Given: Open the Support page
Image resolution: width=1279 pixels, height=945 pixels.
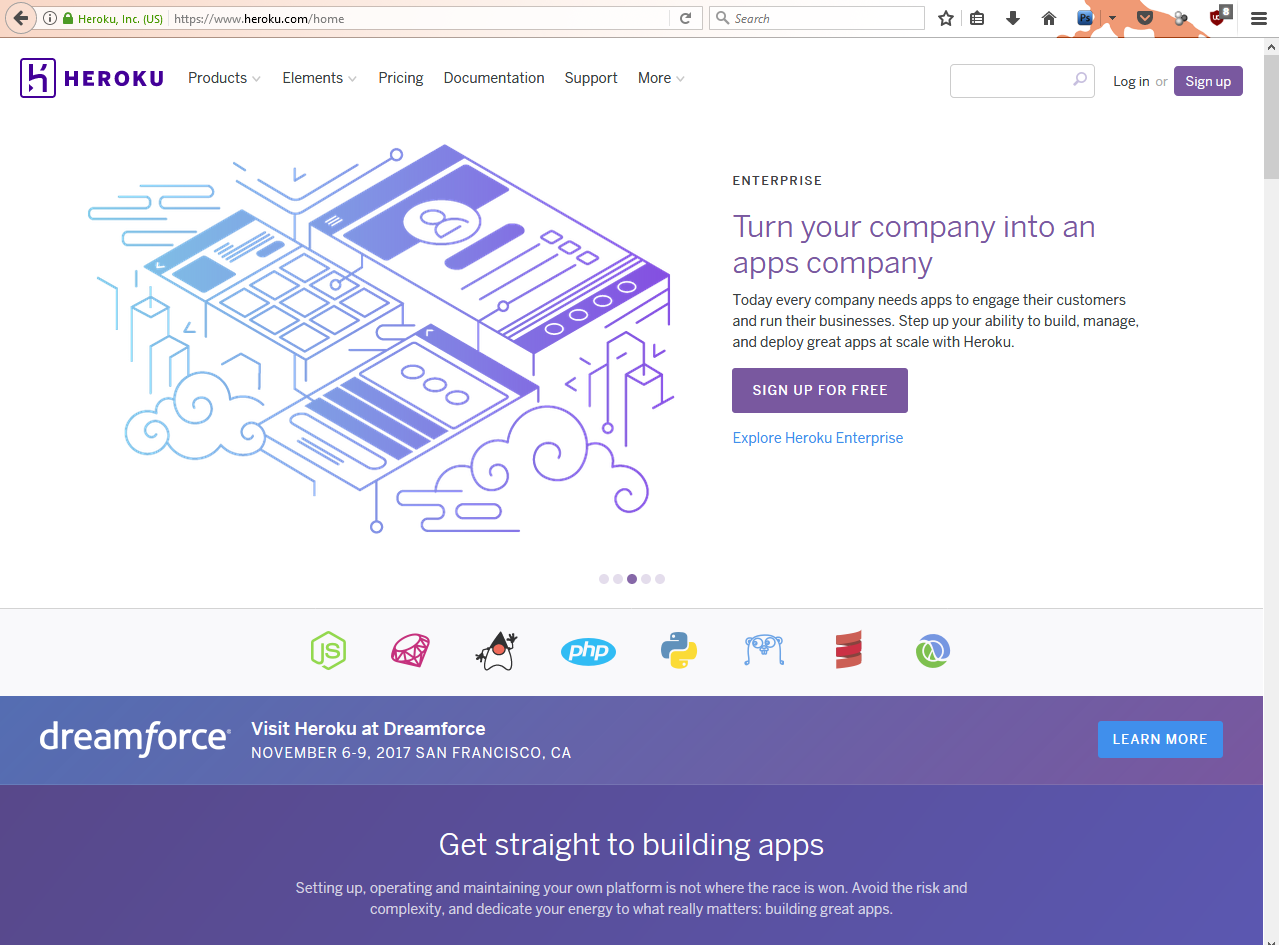Looking at the screenshot, I should tap(591, 78).
